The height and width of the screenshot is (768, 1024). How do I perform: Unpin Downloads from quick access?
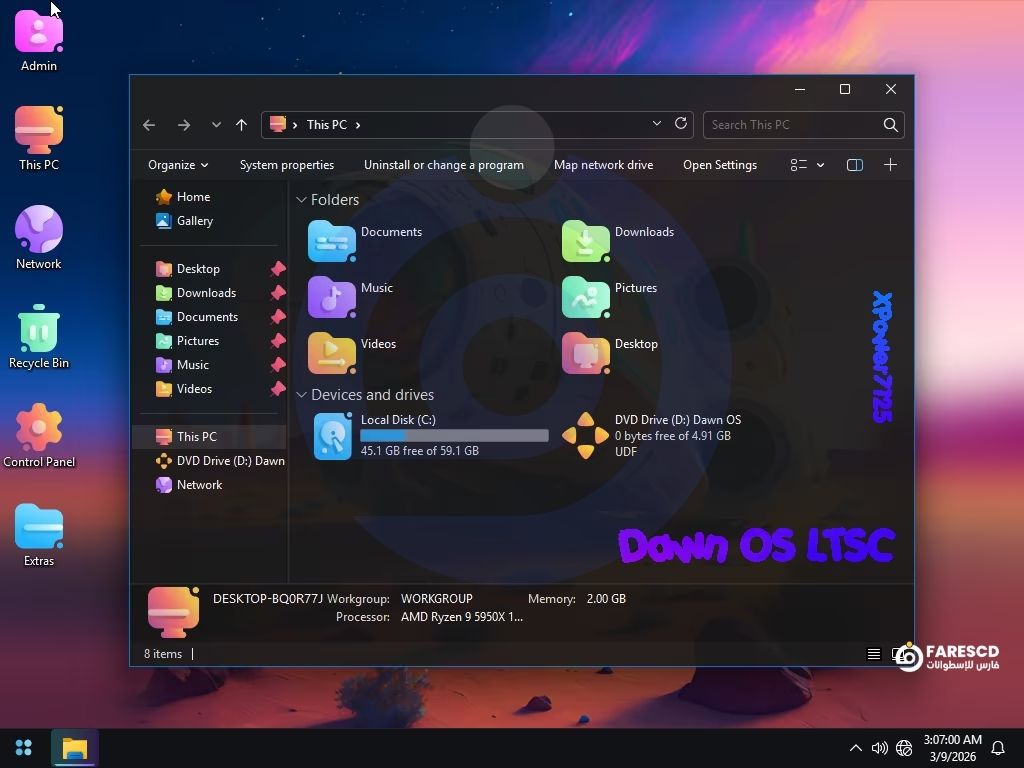click(x=278, y=293)
